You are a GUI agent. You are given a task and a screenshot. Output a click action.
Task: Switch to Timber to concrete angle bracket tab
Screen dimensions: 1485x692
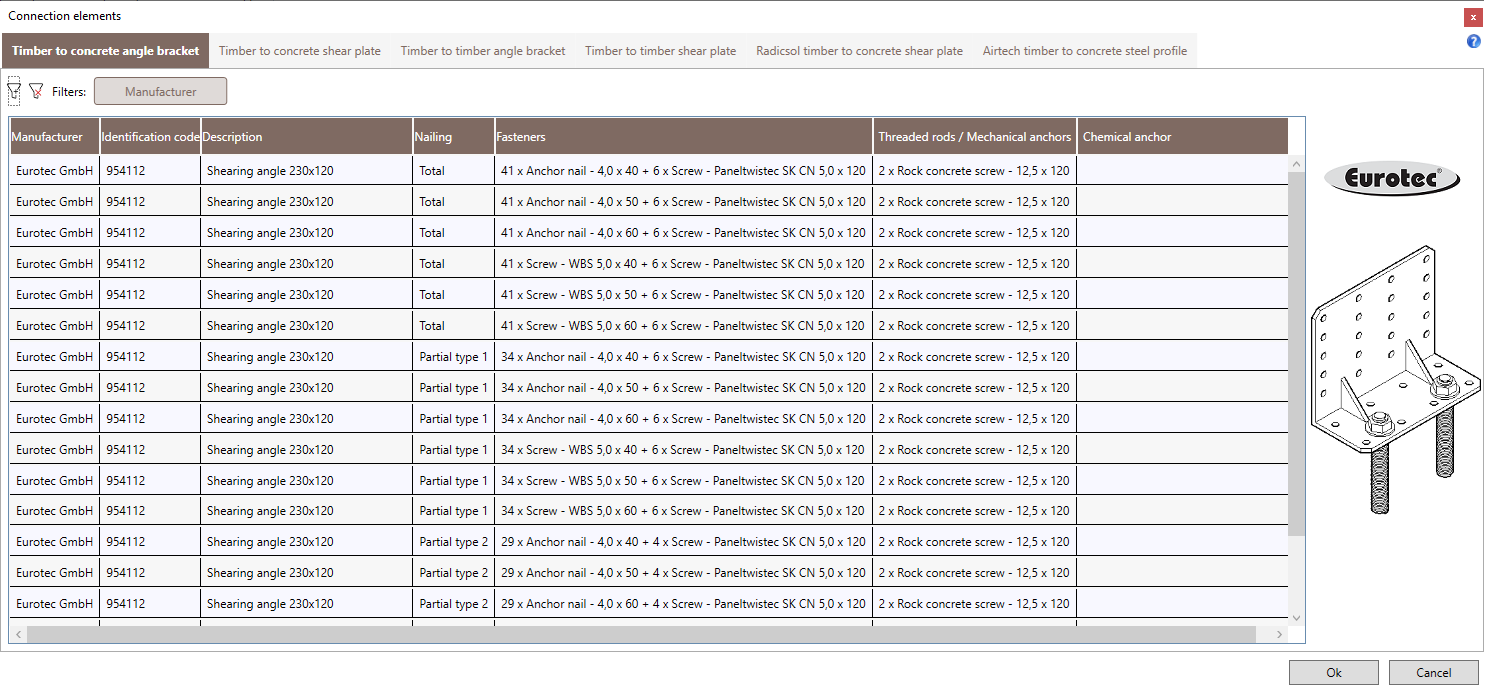(106, 51)
